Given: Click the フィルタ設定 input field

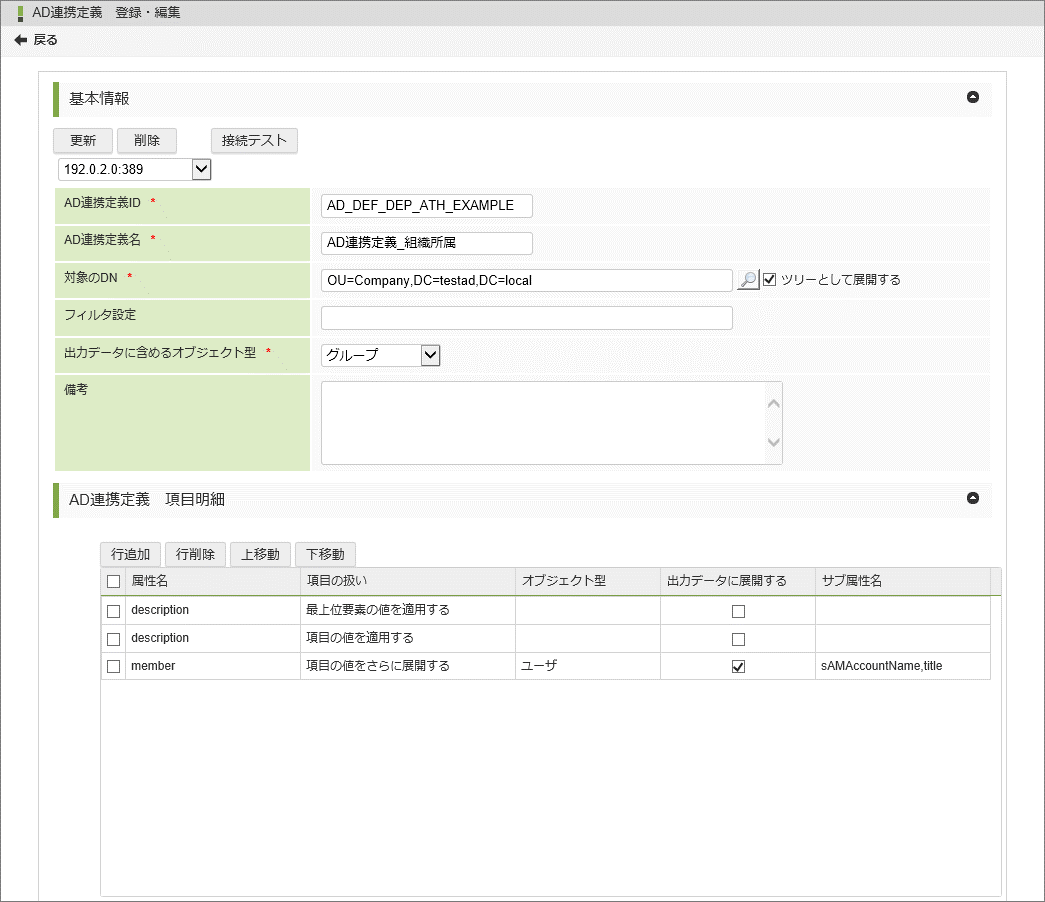Looking at the screenshot, I should pyautogui.click(x=526, y=318).
